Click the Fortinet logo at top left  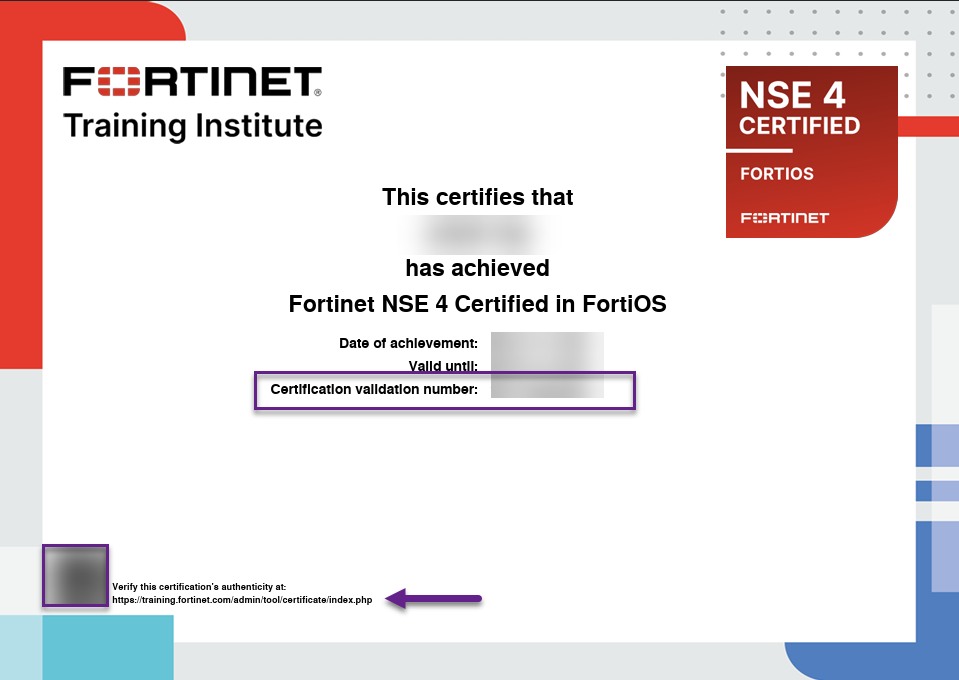click(x=192, y=82)
